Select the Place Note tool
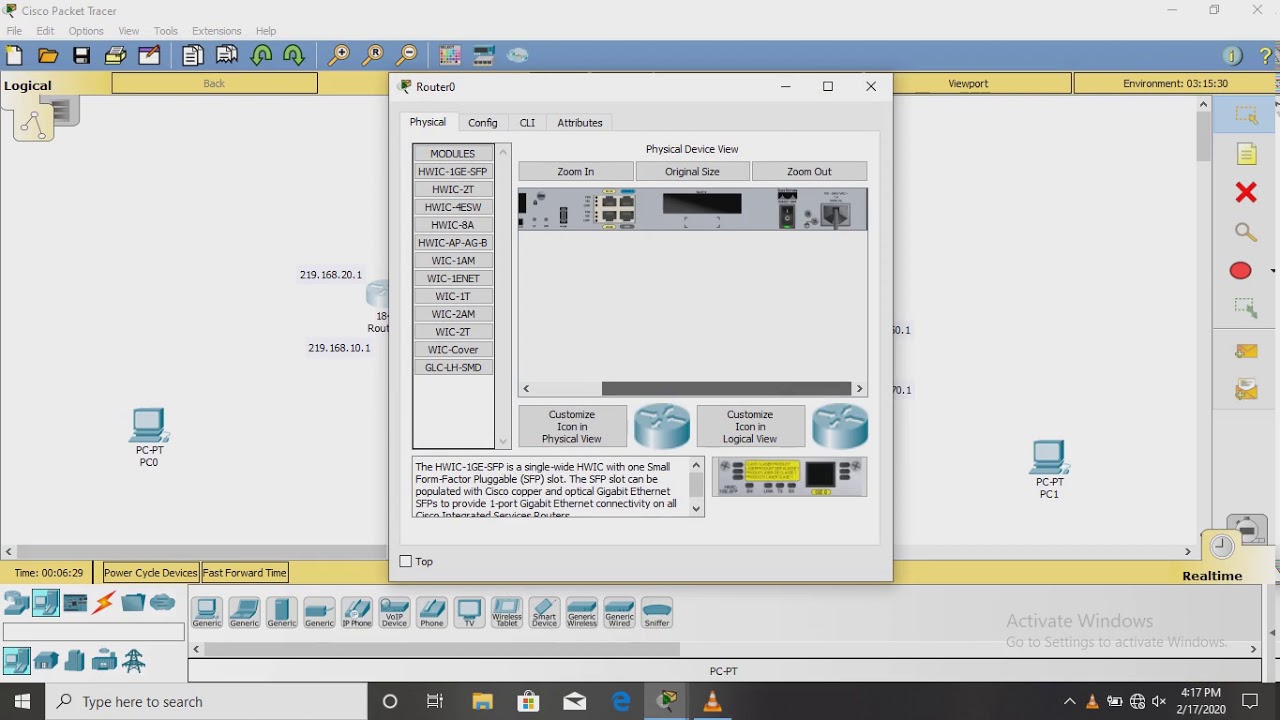Image resolution: width=1280 pixels, height=720 pixels. point(1246,154)
